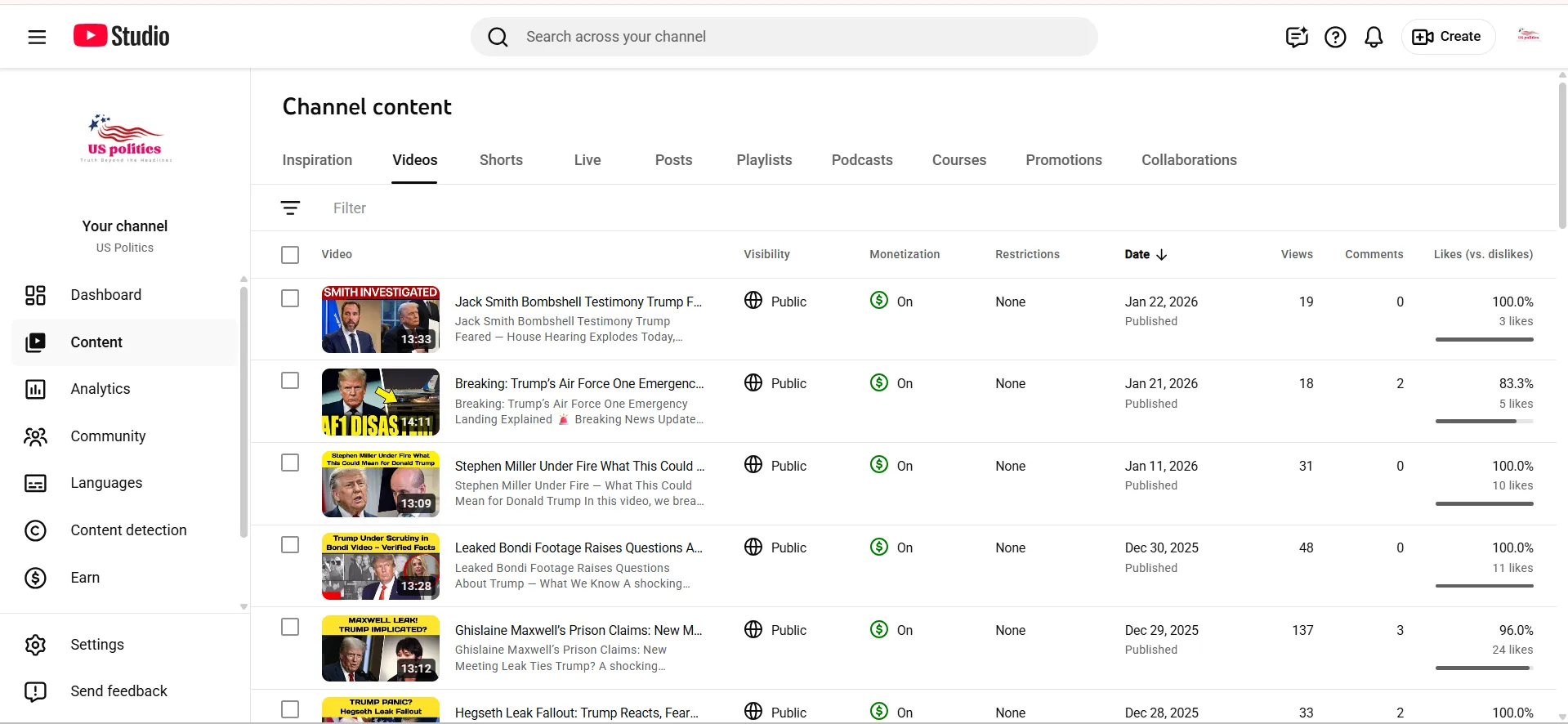This screenshot has width=1568, height=724.
Task: Switch to the Inspiration tab
Action: 317,160
